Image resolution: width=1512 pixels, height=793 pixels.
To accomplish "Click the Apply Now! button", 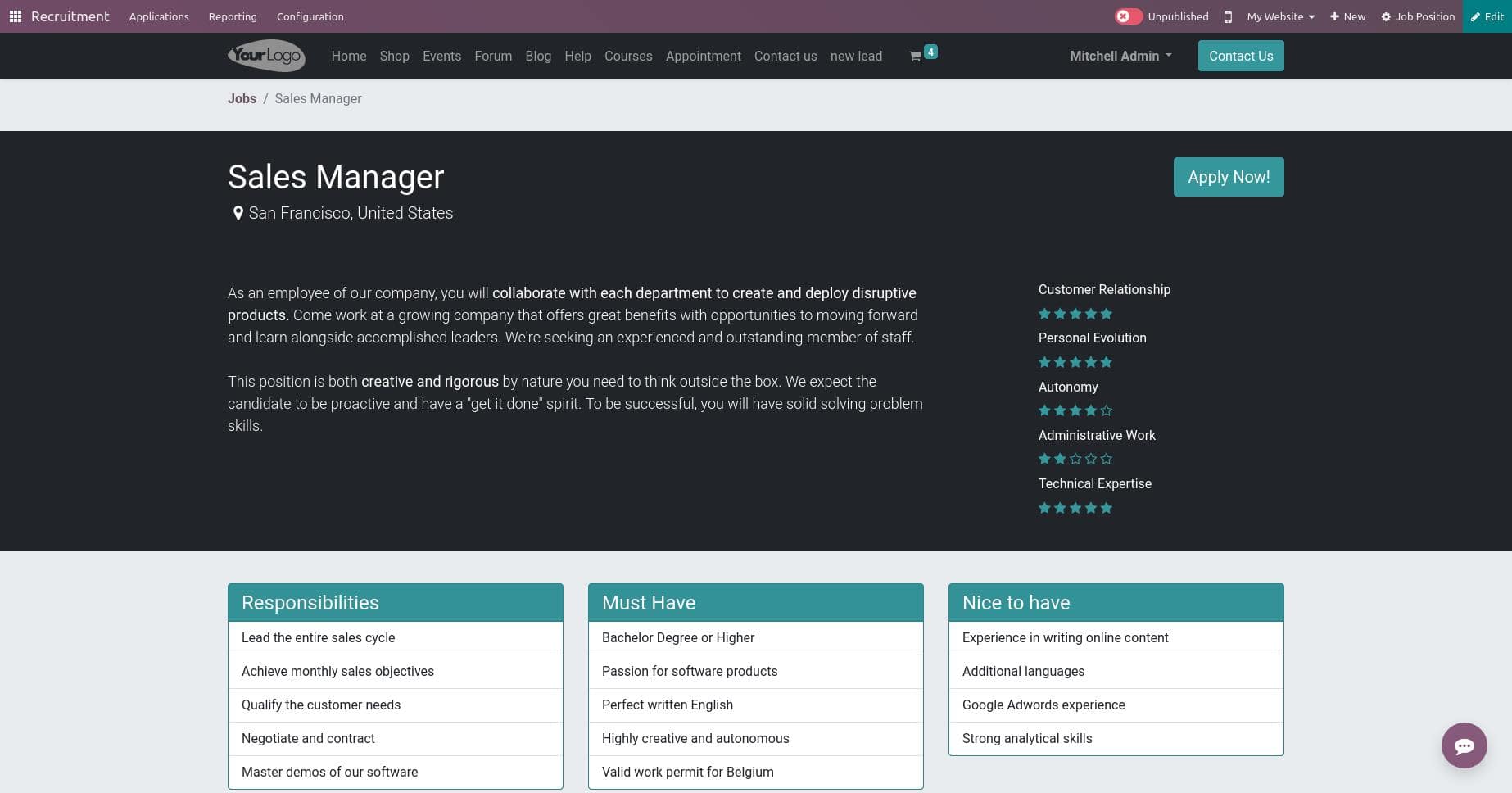I will (x=1229, y=177).
